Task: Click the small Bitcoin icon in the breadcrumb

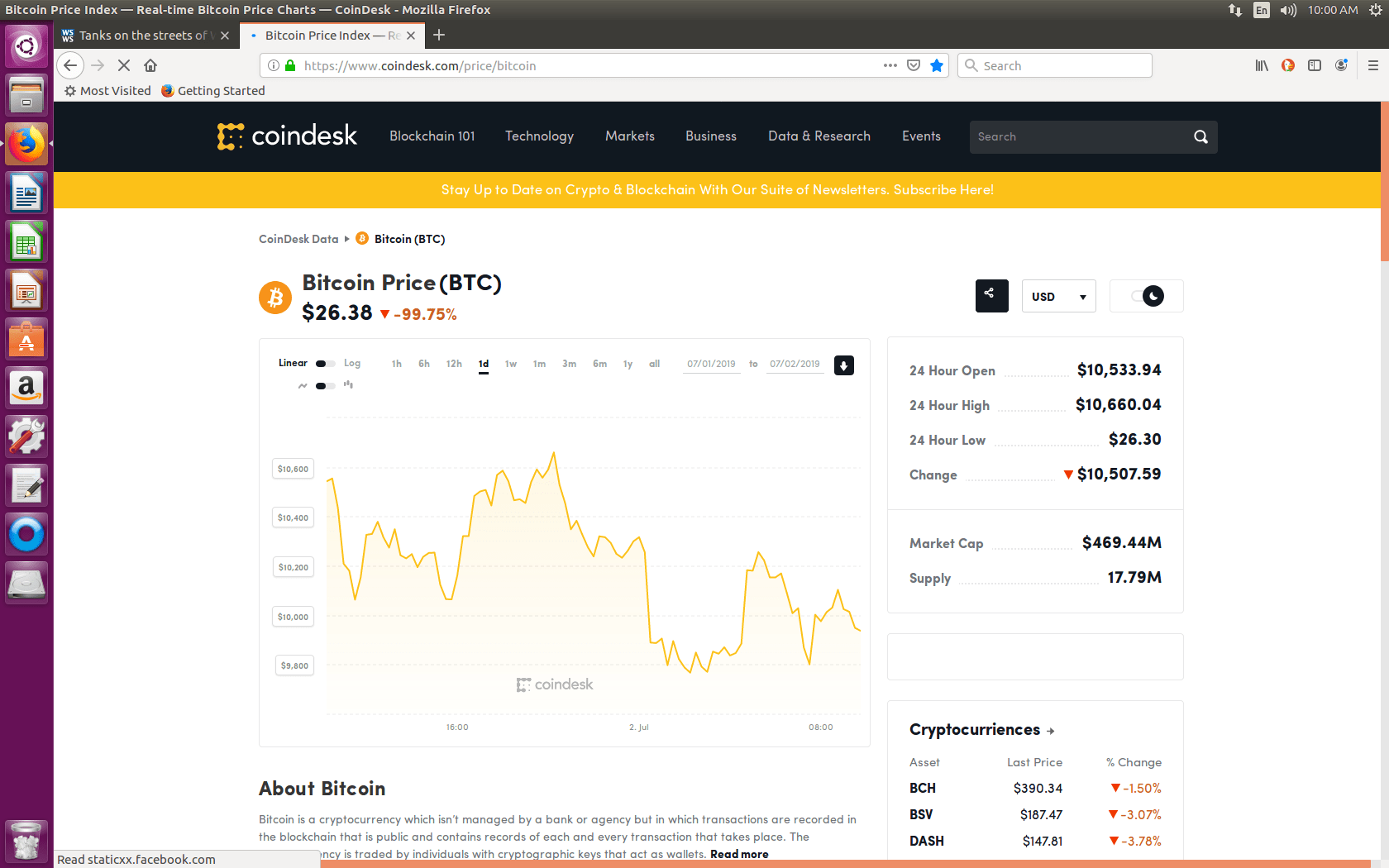Action: pos(362,239)
